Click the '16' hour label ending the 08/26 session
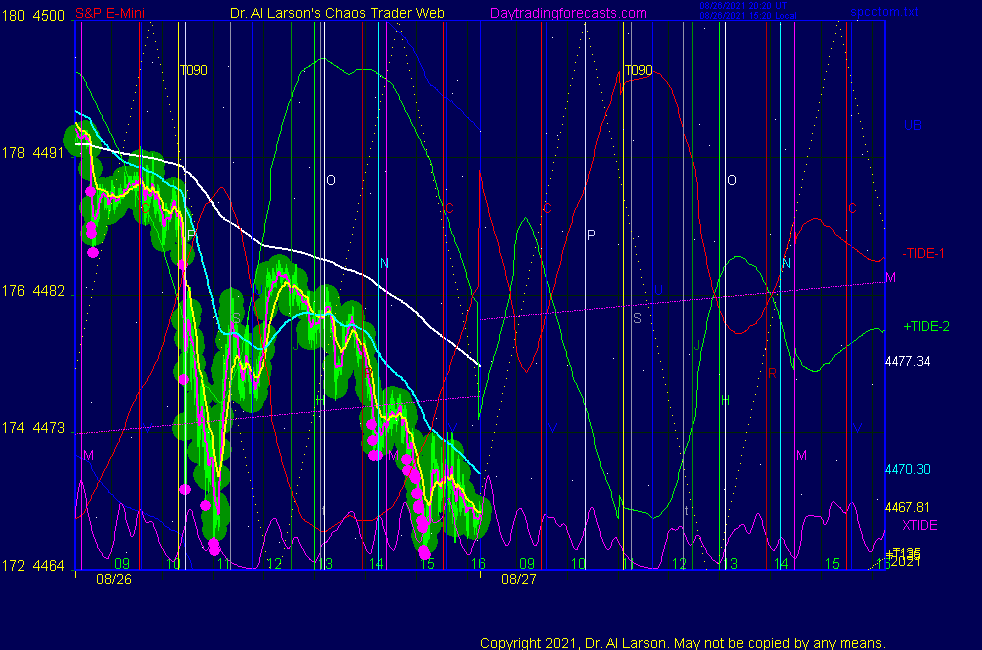 pos(478,564)
